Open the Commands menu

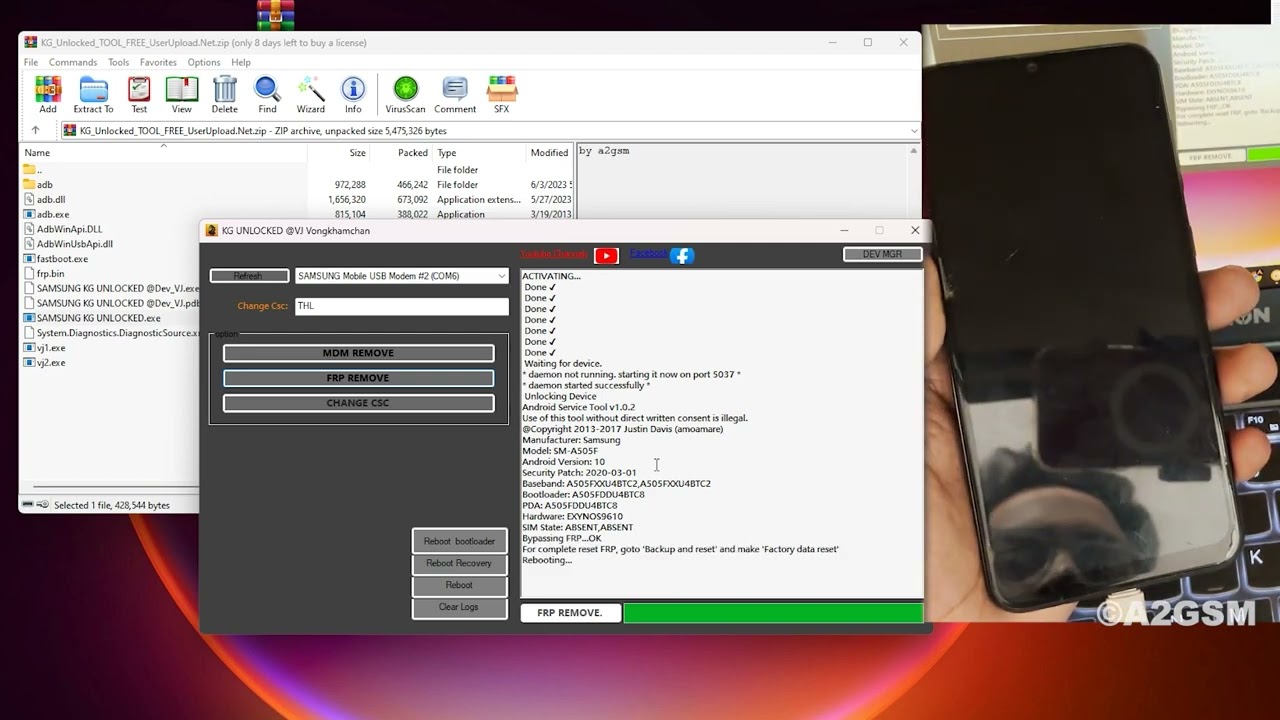[x=73, y=62]
